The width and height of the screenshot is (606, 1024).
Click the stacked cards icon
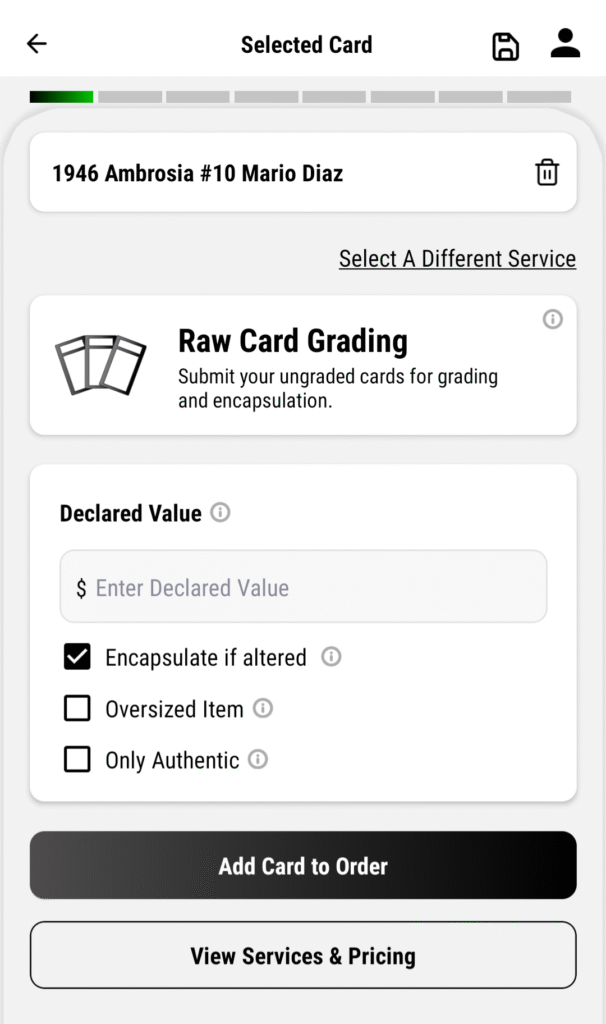pyautogui.click(x=100, y=365)
